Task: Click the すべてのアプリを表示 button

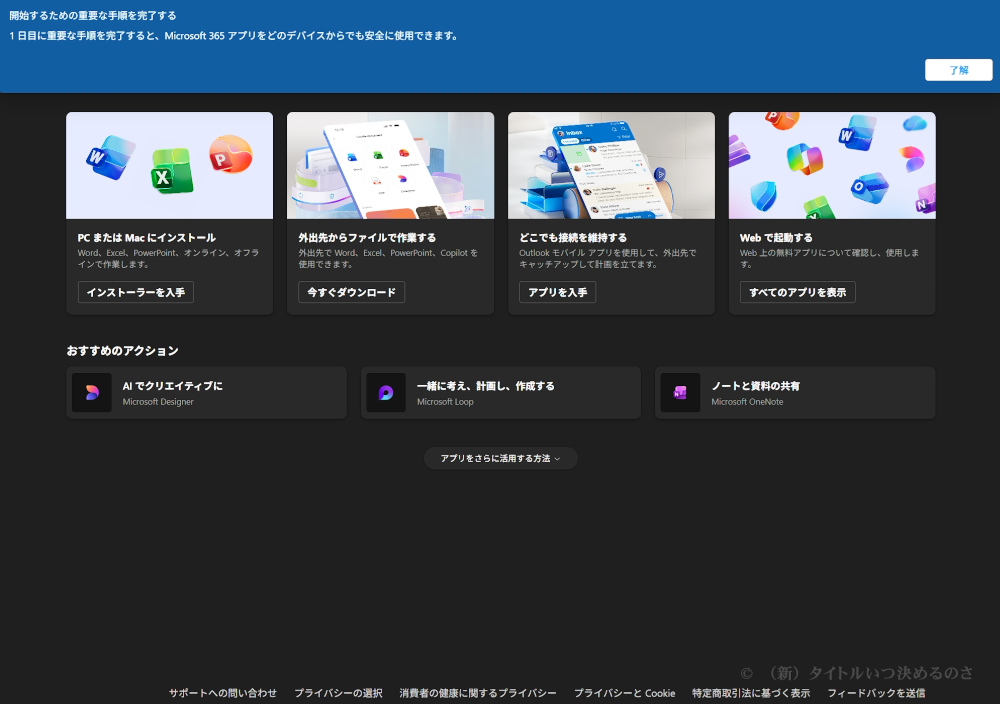Action: (x=797, y=292)
